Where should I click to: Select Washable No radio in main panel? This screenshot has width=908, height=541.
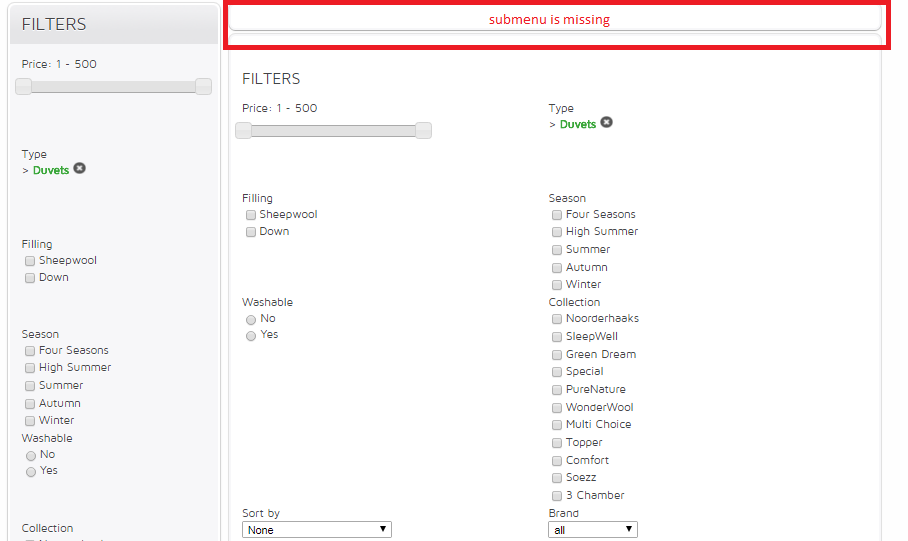click(x=251, y=319)
